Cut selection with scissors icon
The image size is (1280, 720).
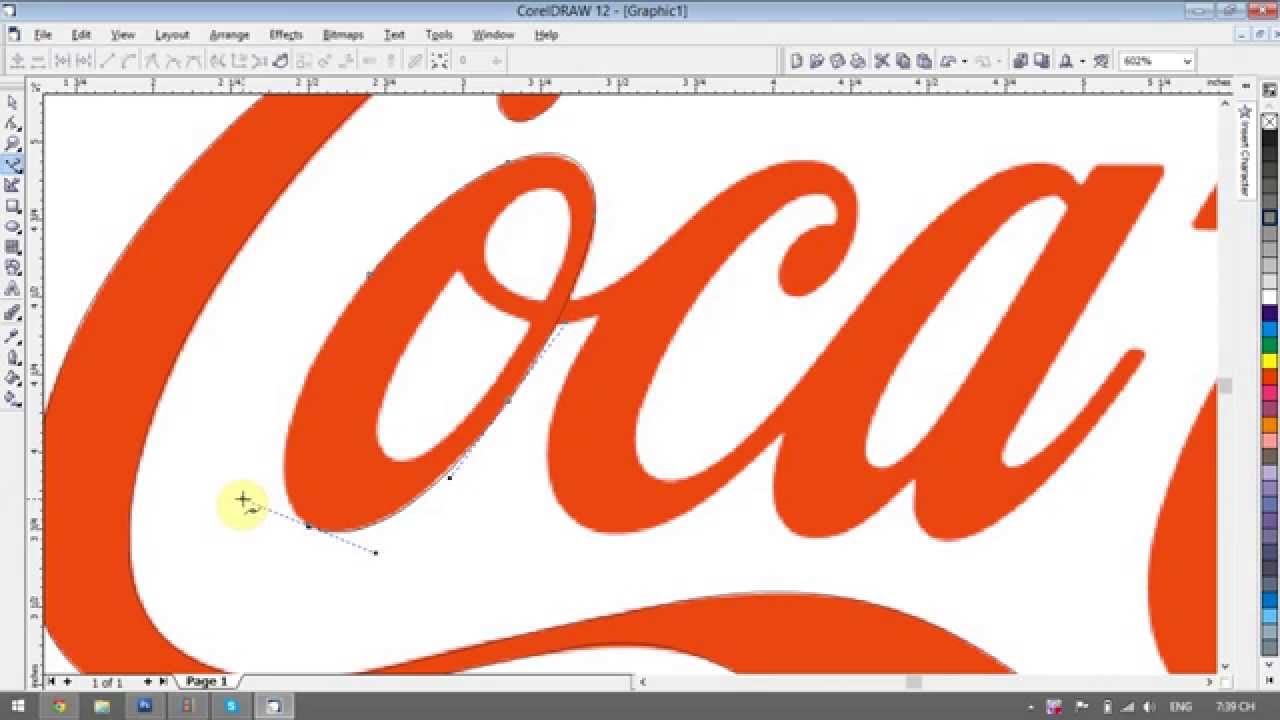pyautogui.click(x=882, y=61)
